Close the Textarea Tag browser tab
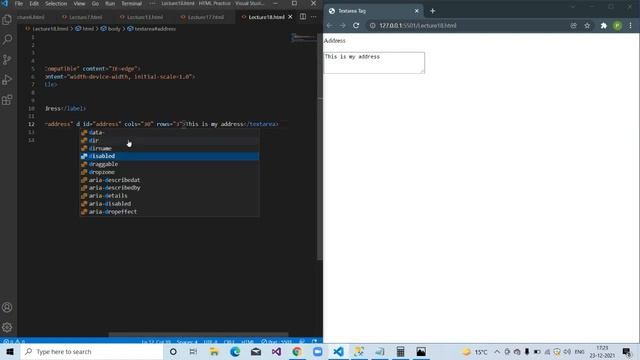Viewport: 640px width, 360px height. (417, 11)
